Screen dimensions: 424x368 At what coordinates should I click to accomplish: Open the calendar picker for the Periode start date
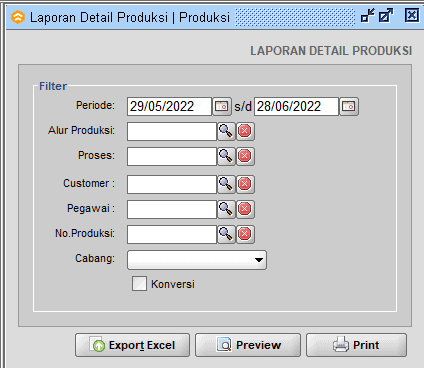(222, 106)
